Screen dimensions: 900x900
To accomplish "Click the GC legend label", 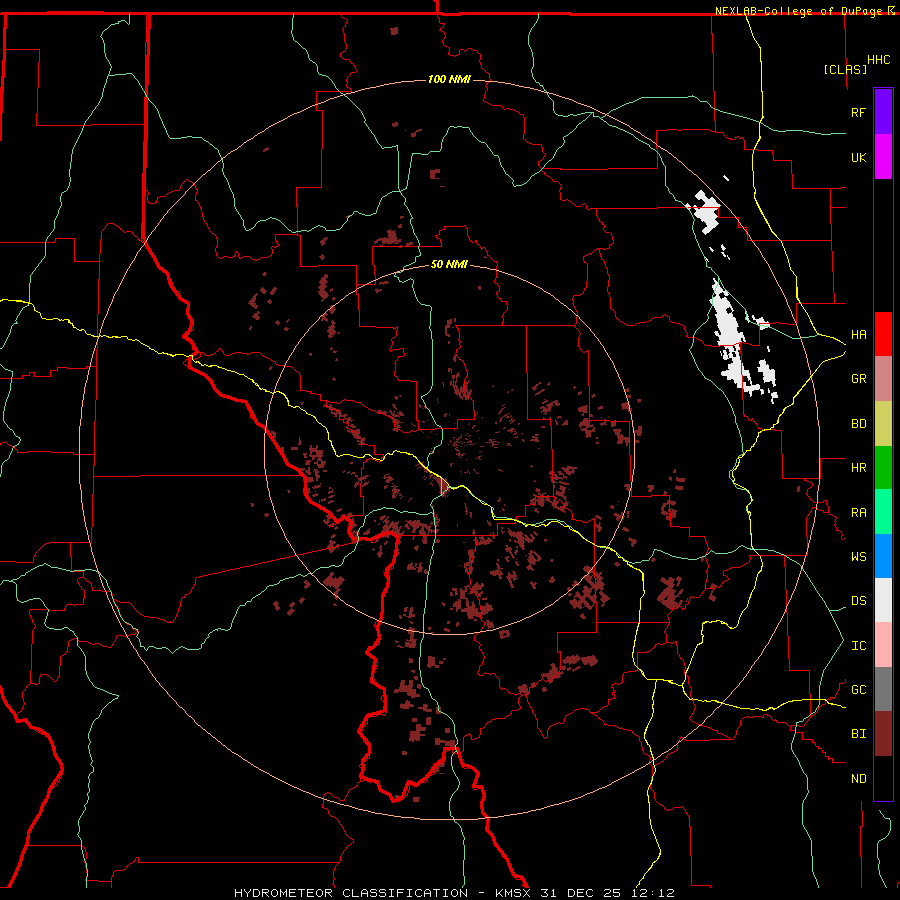I will pos(859,689).
